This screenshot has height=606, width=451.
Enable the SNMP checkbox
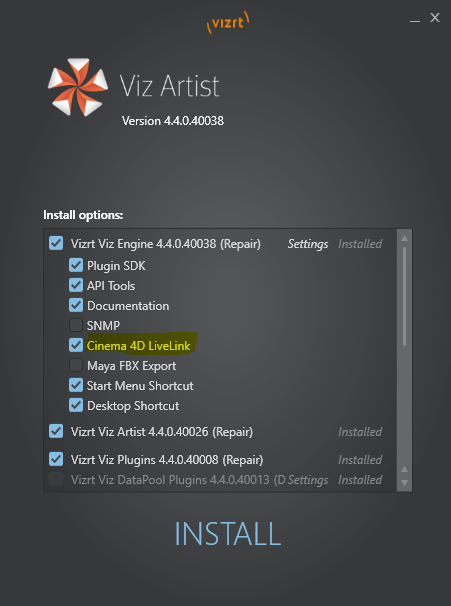[x=76, y=325]
